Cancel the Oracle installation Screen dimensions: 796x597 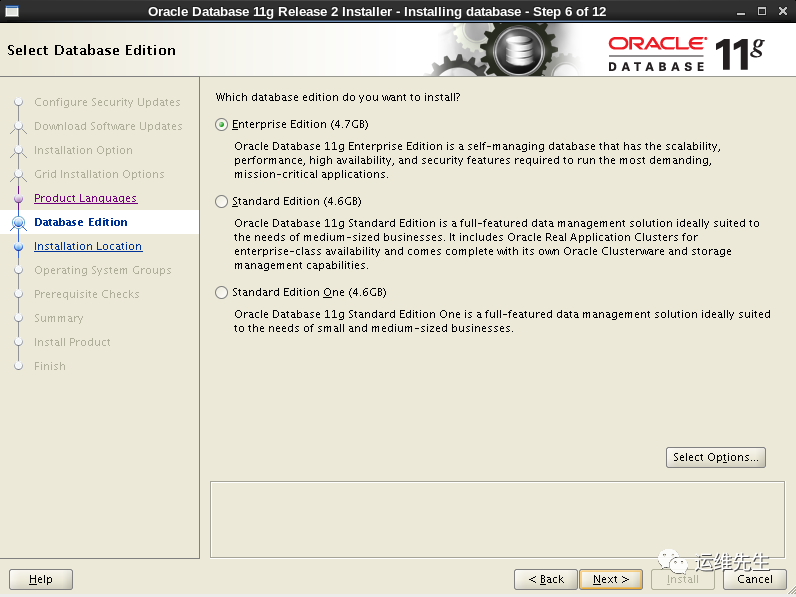[754, 579]
